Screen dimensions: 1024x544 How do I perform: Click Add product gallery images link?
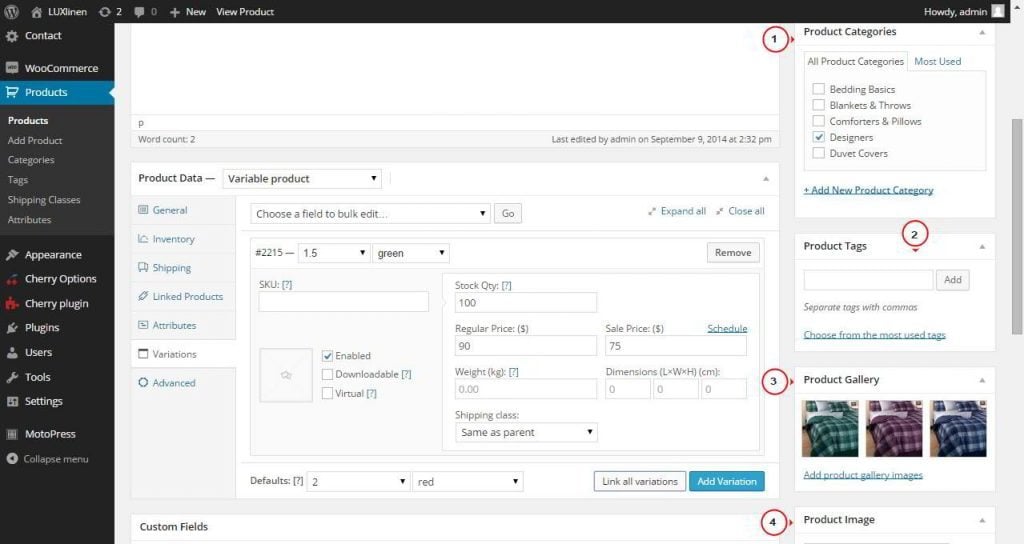(863, 475)
